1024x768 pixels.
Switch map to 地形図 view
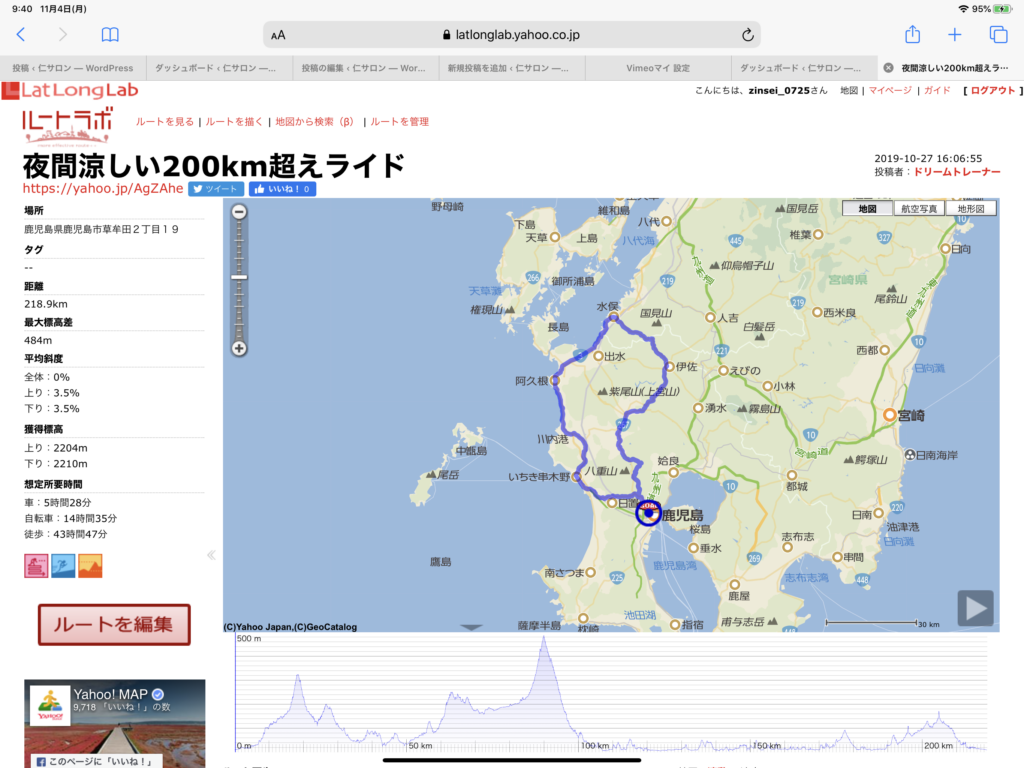pos(971,209)
